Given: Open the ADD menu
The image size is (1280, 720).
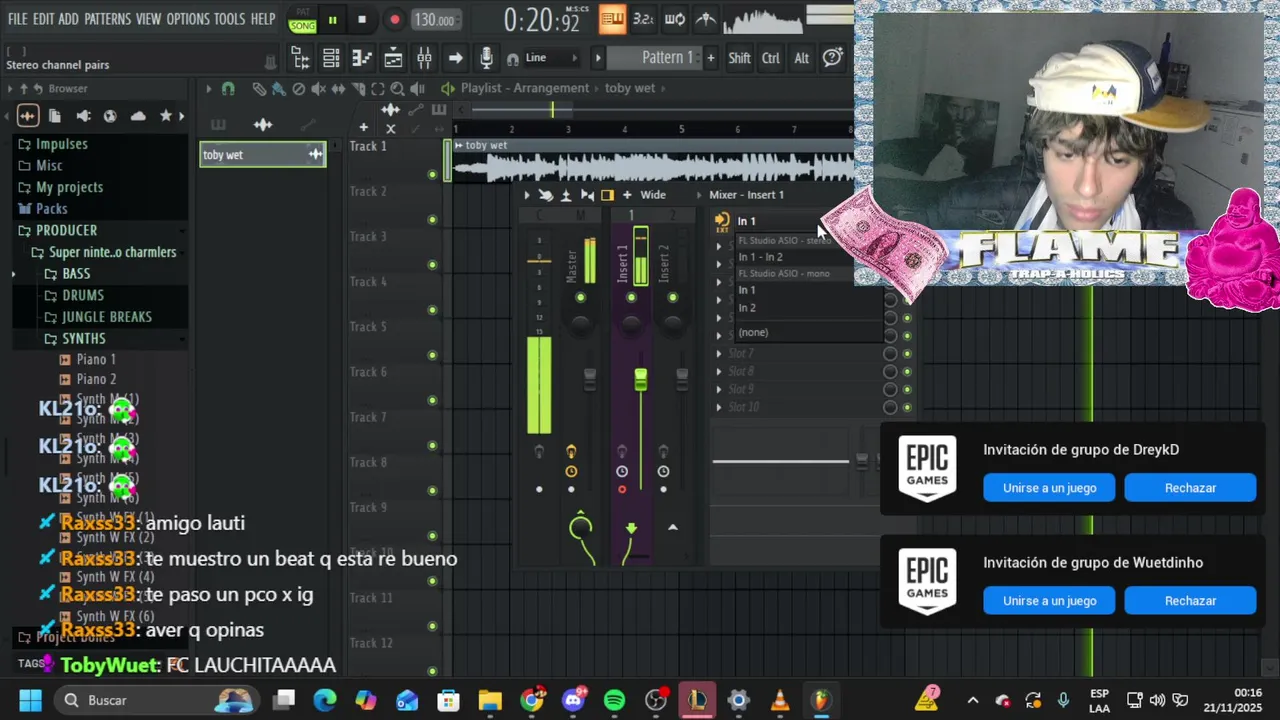Looking at the screenshot, I should 68,19.
